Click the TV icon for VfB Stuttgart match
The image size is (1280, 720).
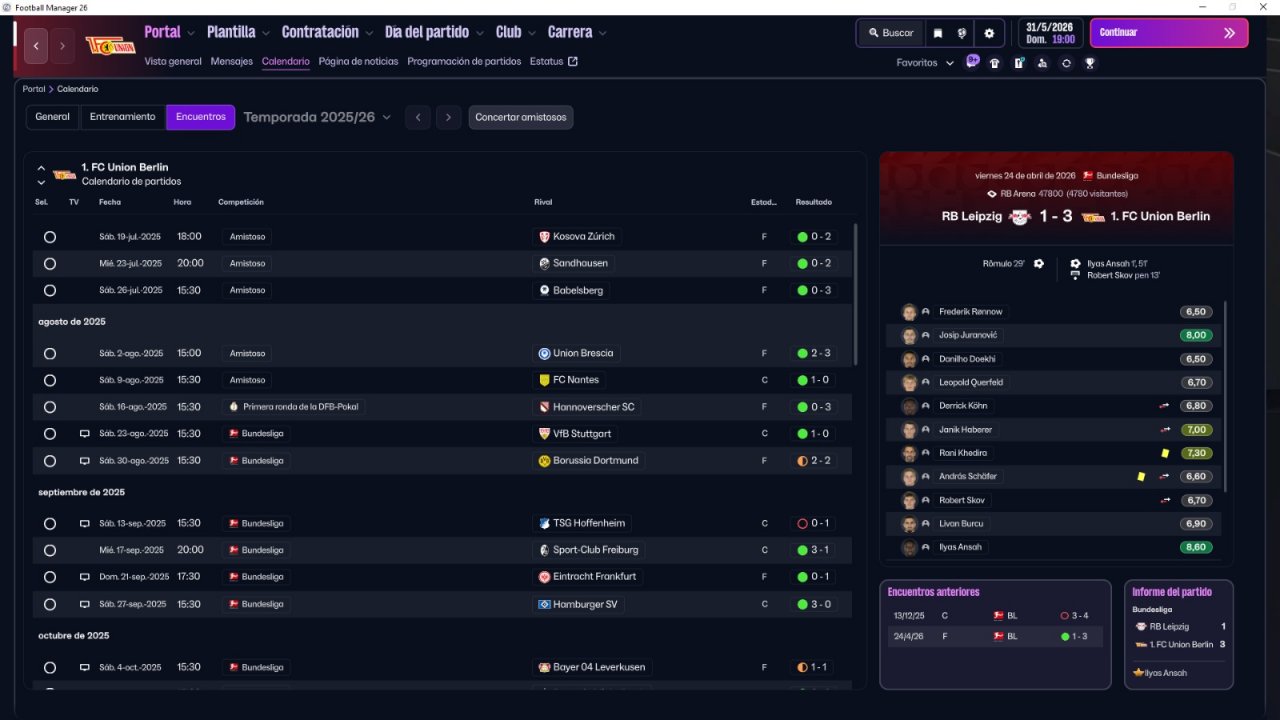85,434
